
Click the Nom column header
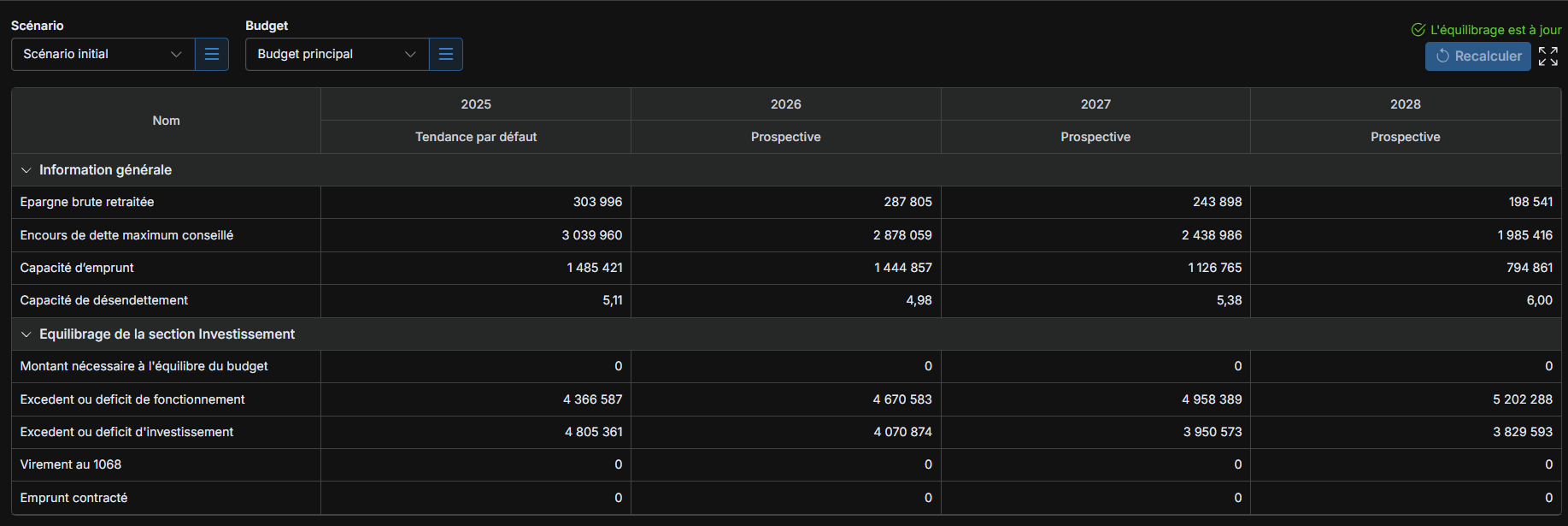[166, 121]
